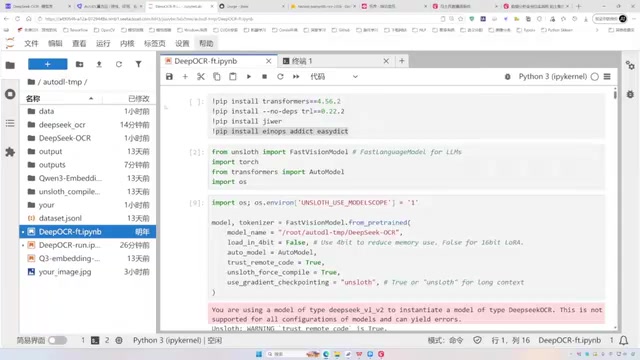Click the 行 1, 列 16 cursor position
This screenshot has height=360, width=640.
(x=511, y=340)
